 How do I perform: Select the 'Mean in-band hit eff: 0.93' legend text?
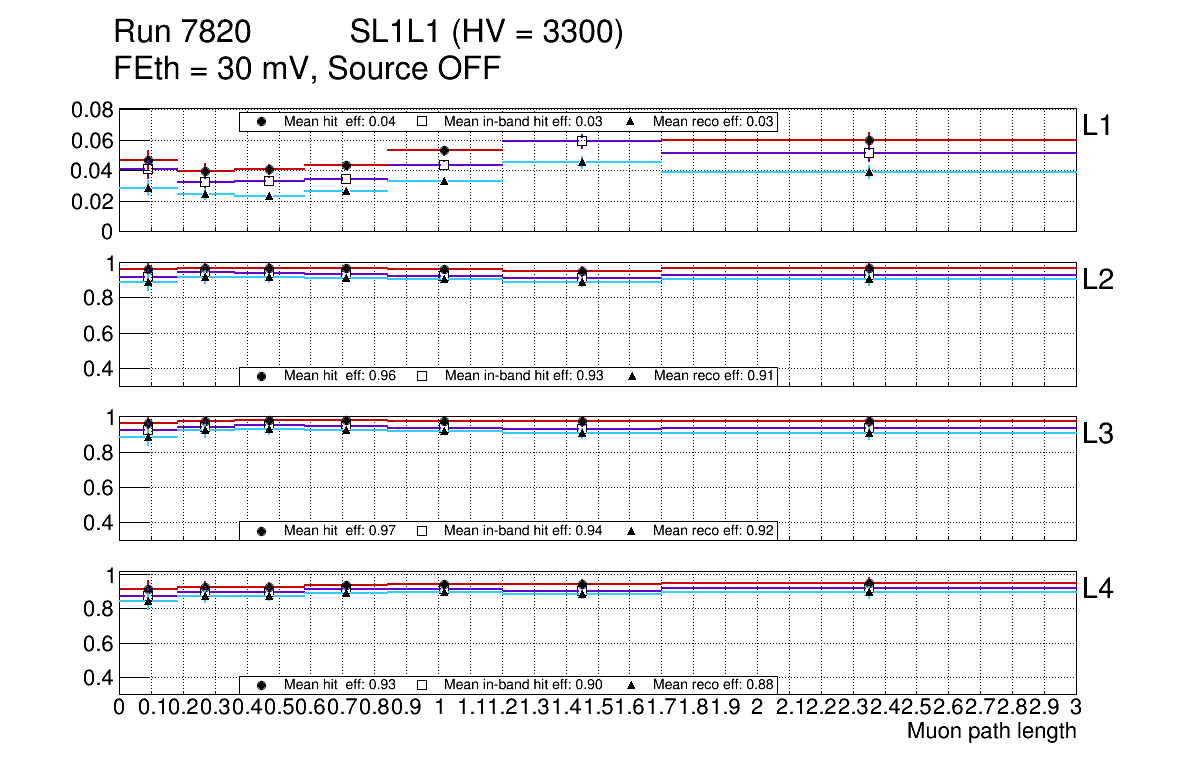[523, 376]
